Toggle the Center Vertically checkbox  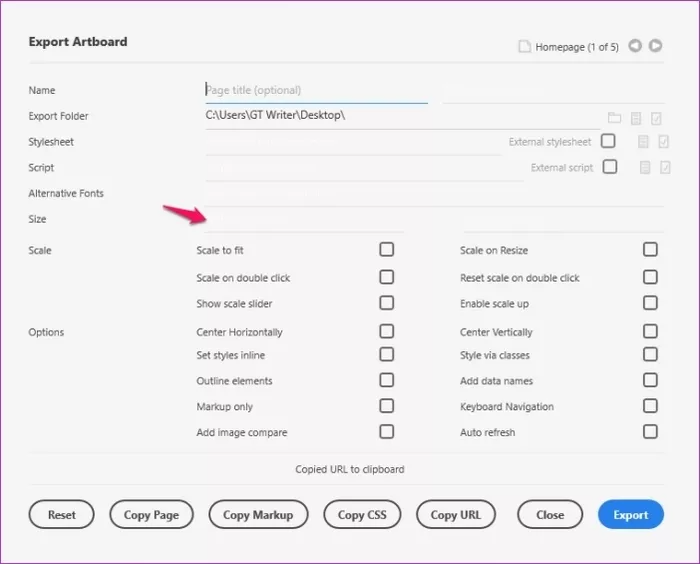(x=650, y=331)
